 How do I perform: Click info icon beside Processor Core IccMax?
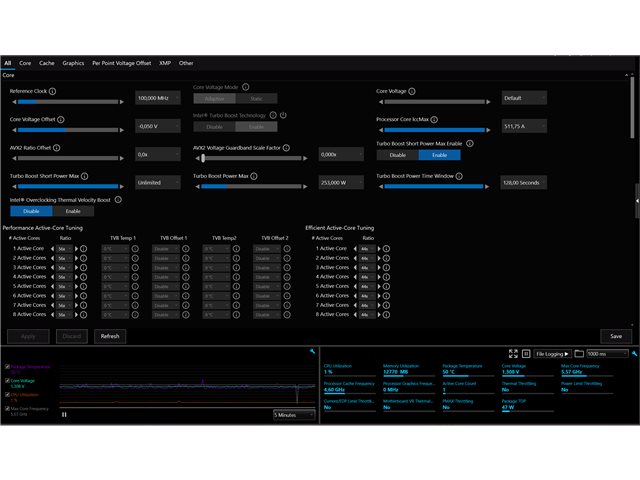[x=434, y=119]
